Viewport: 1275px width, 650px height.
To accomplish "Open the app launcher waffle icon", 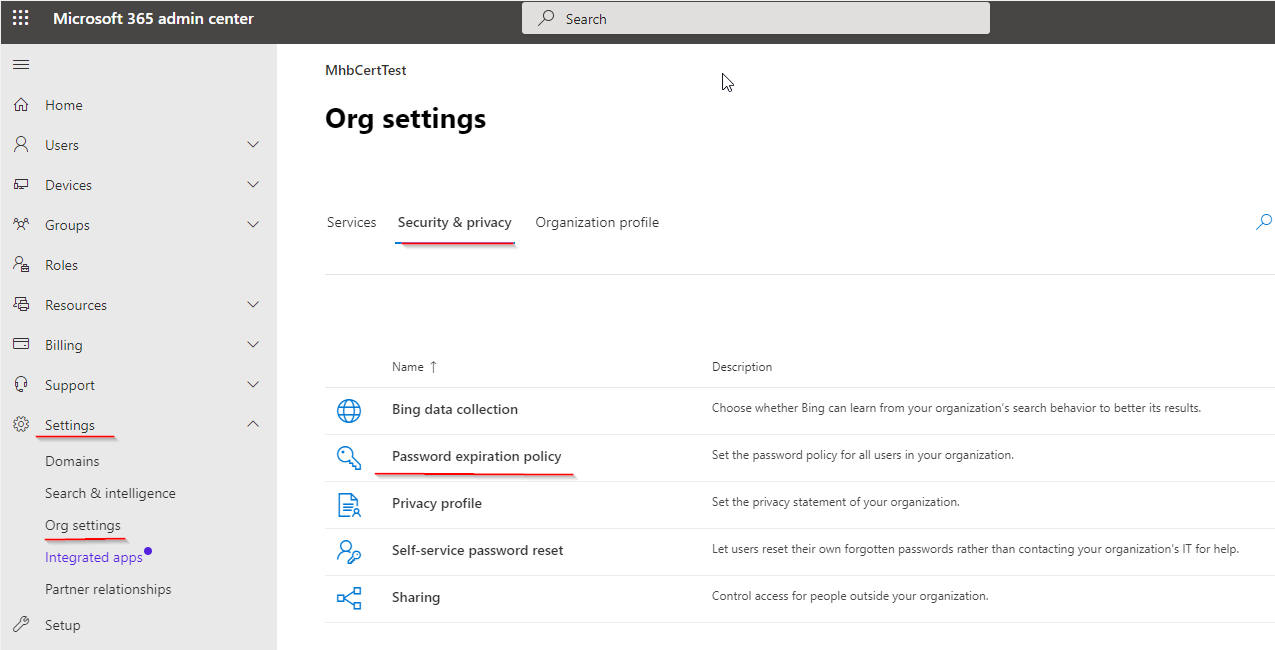I will [x=20, y=19].
